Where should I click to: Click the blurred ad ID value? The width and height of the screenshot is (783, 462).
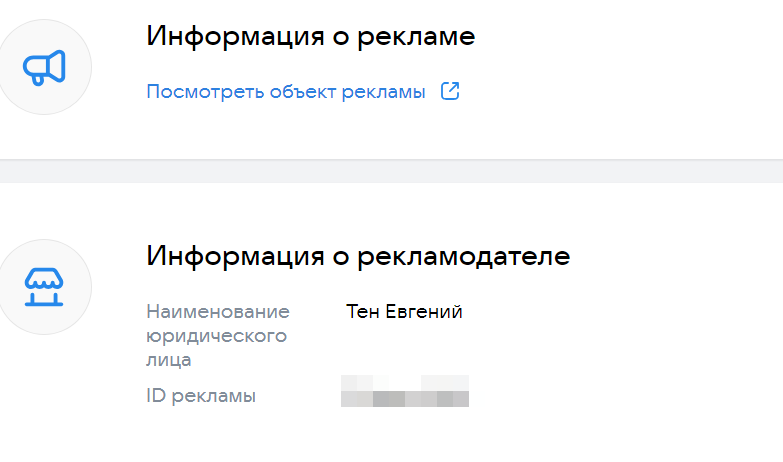tap(405, 391)
